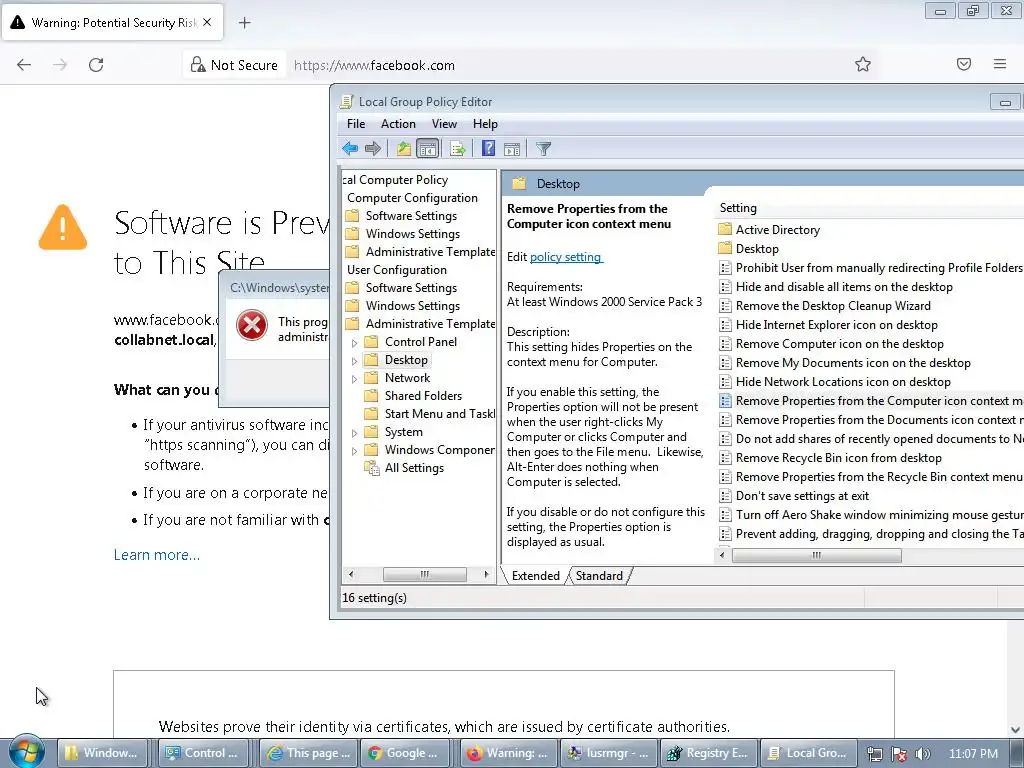Open the File menu in Group Policy Editor
1024x768 pixels.
pyautogui.click(x=356, y=124)
